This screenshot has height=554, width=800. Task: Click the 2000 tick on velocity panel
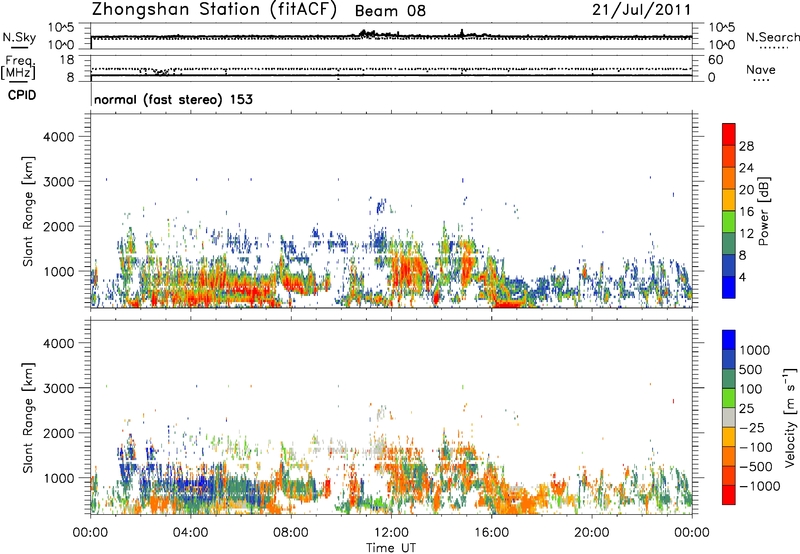point(59,433)
